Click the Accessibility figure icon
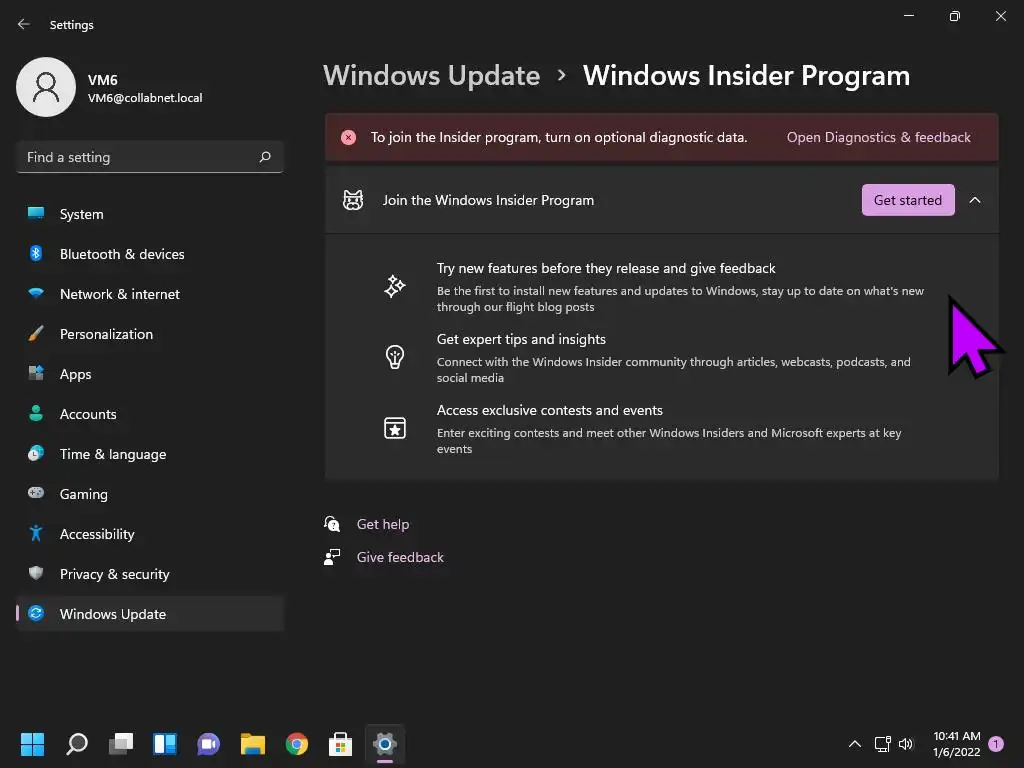The image size is (1024, 768). pos(36,534)
